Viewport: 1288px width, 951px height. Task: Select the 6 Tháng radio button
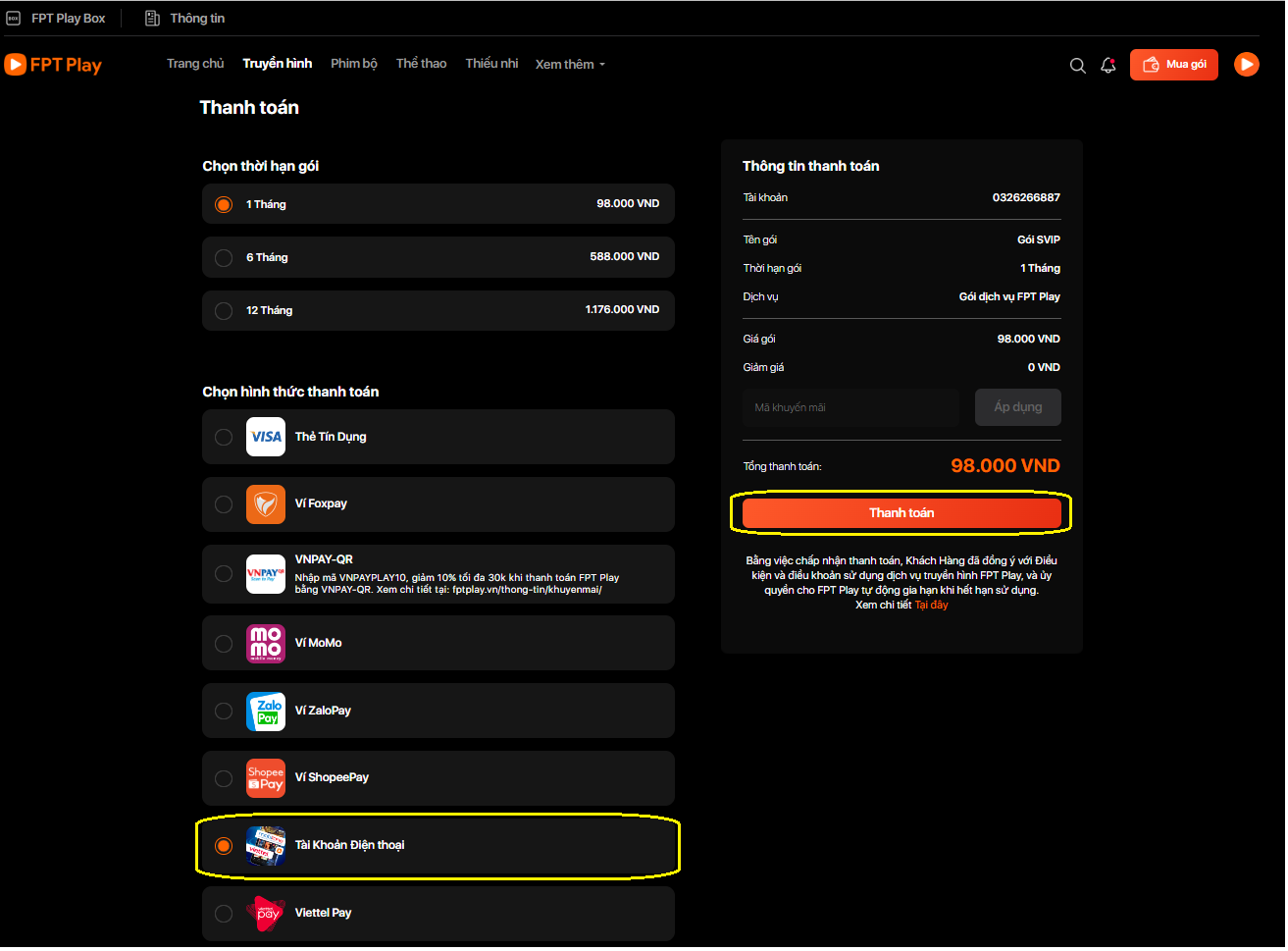pos(224,258)
